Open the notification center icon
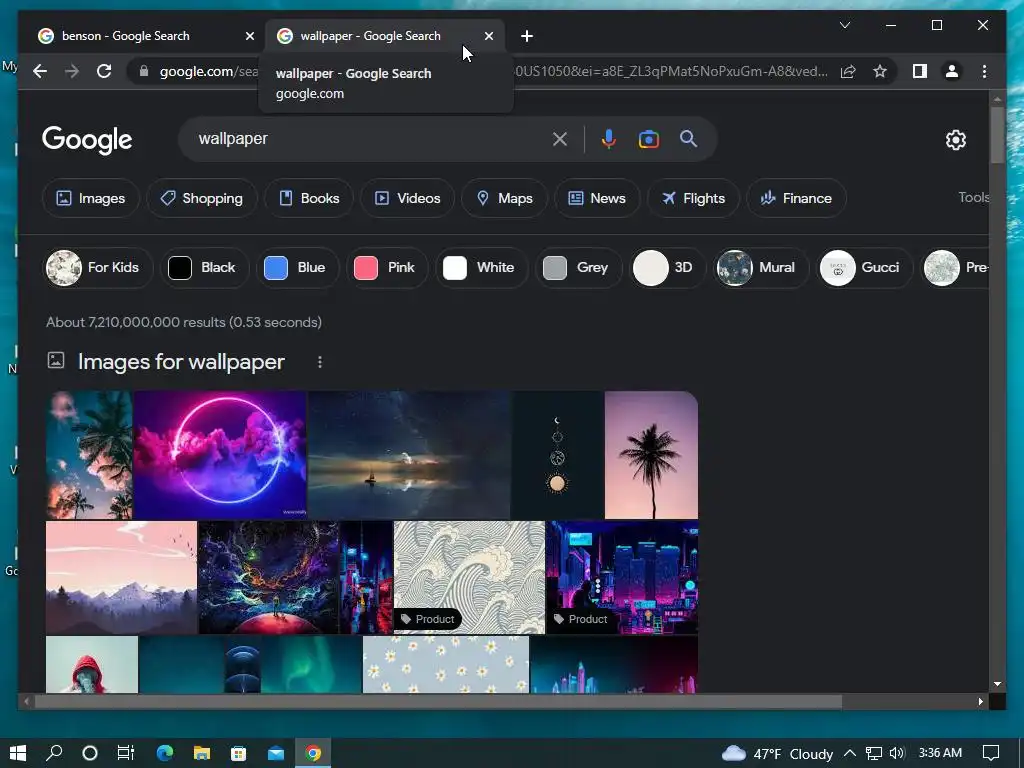The image size is (1024, 768). point(991,753)
